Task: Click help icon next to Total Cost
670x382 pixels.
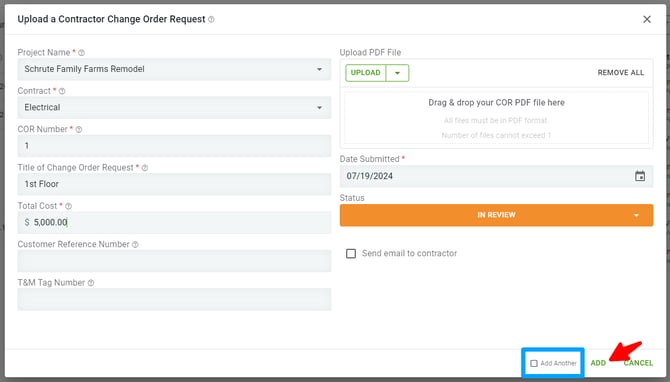Action: 68,206
